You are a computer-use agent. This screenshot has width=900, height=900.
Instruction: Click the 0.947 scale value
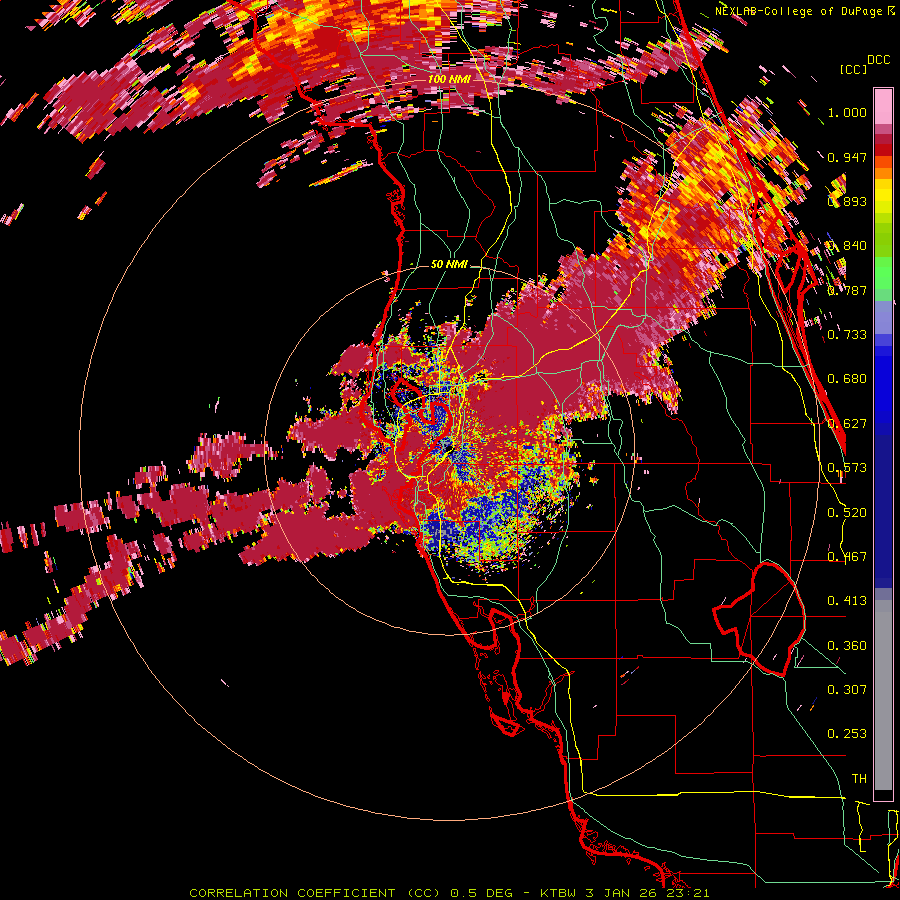(847, 157)
